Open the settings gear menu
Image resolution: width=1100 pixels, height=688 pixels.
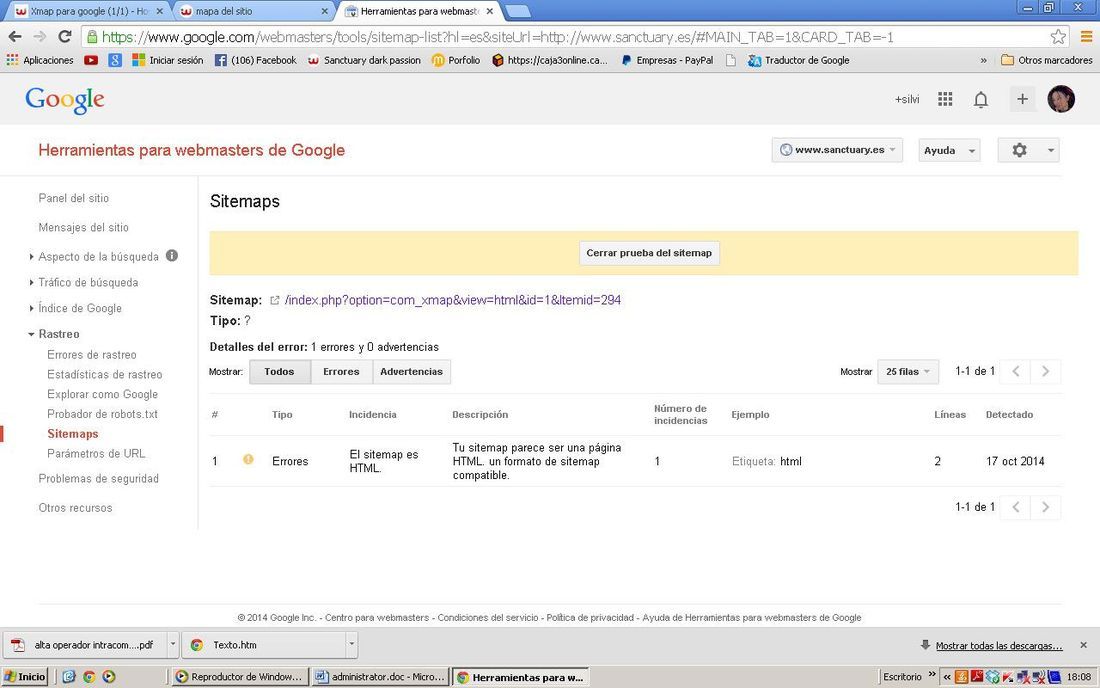1028,150
